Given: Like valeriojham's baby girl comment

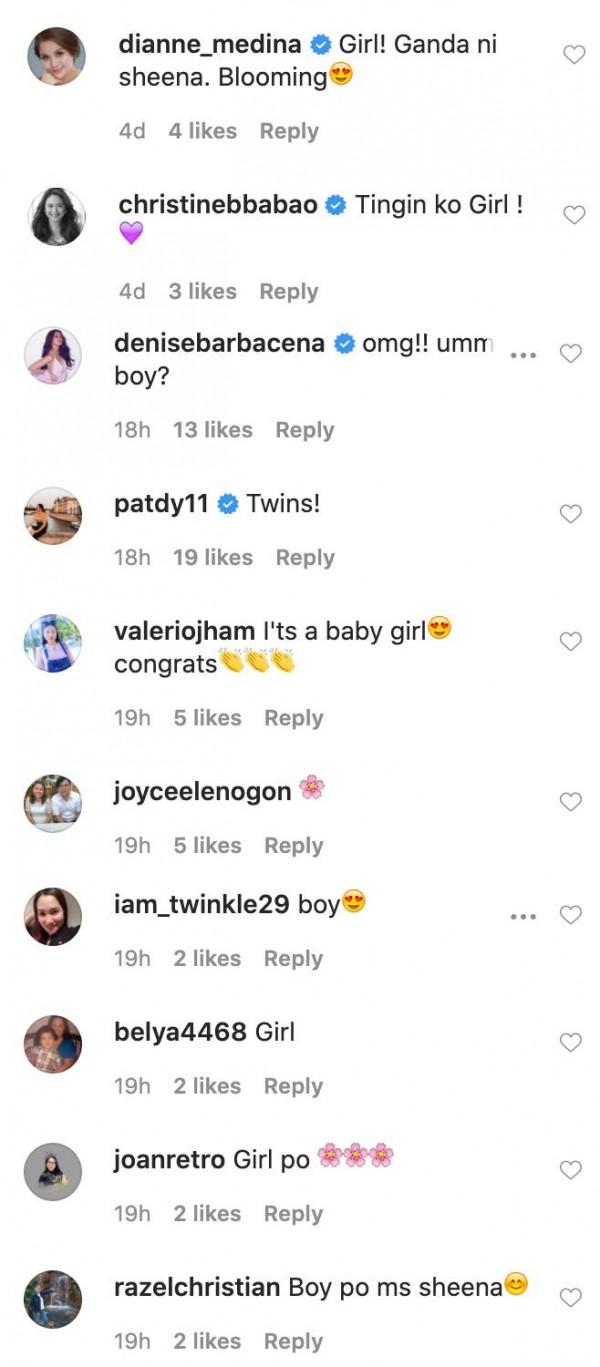Looking at the screenshot, I should (570, 642).
